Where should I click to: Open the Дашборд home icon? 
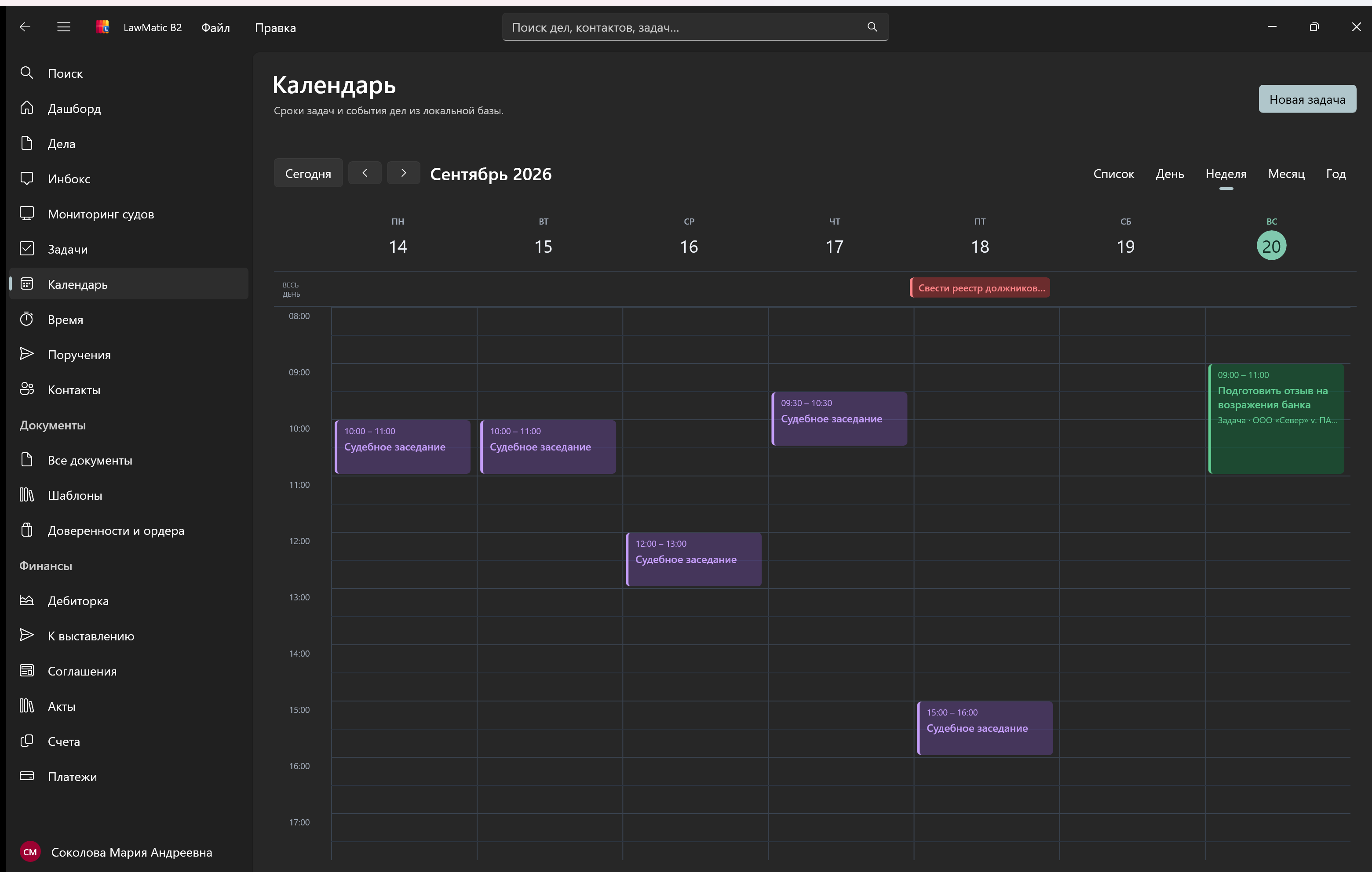pyautogui.click(x=27, y=108)
